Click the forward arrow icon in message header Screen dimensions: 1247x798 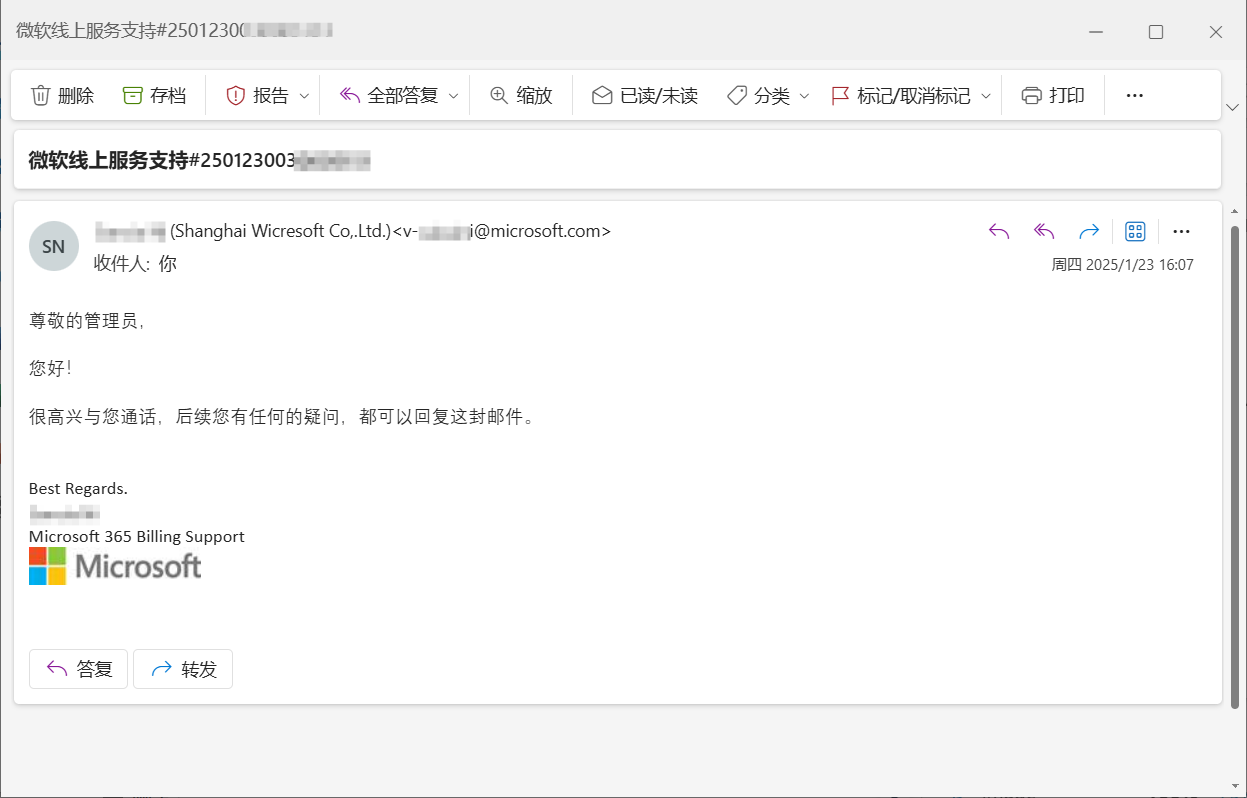(x=1089, y=232)
